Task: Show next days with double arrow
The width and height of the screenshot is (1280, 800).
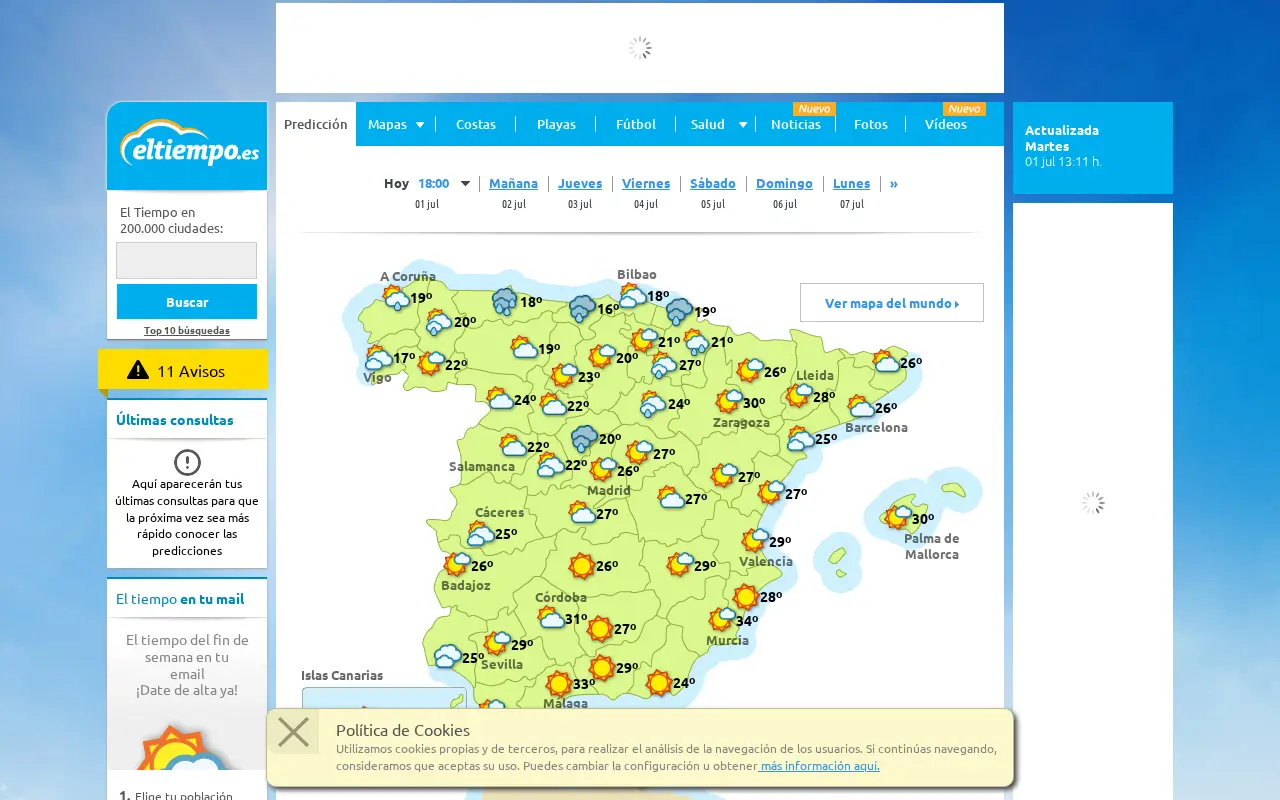Action: (894, 183)
